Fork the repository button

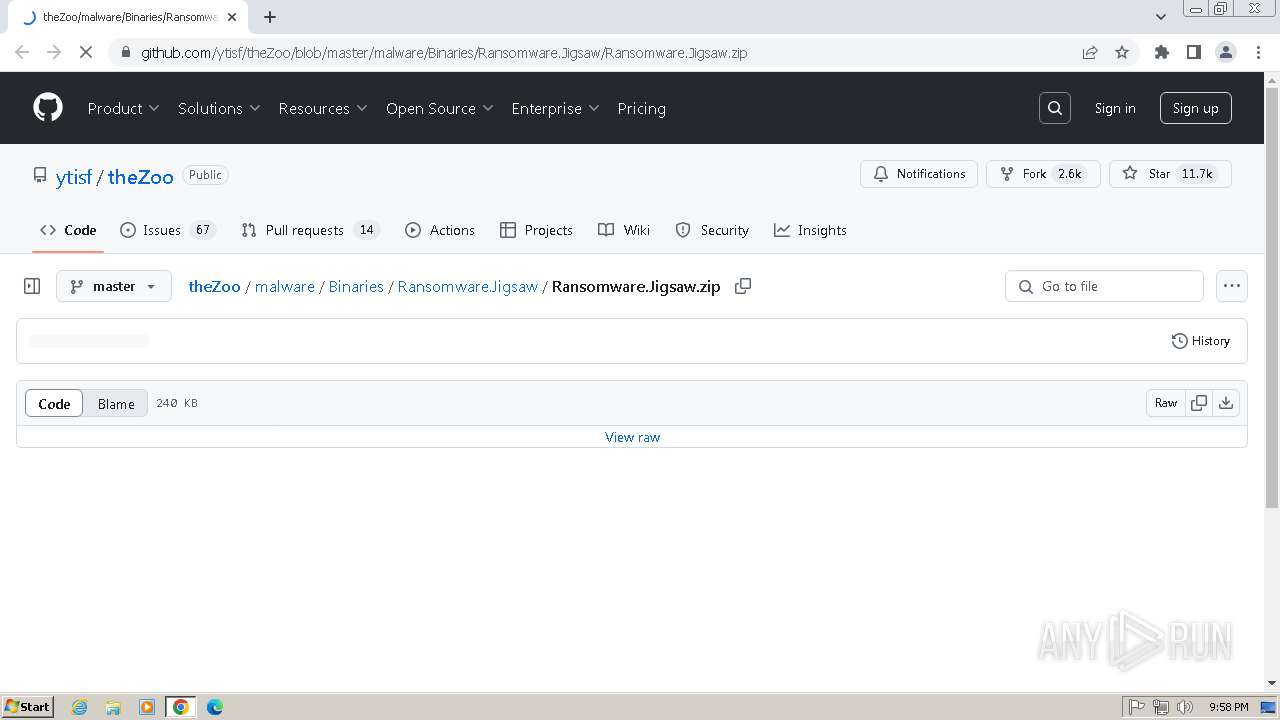click(1043, 174)
